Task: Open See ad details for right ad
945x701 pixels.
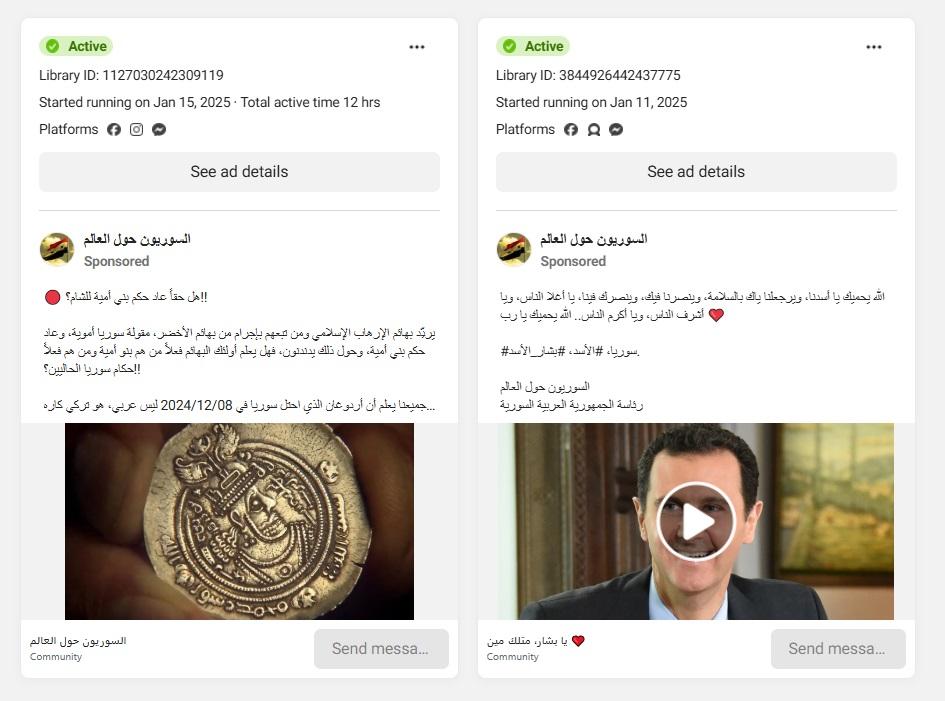Action: pyautogui.click(x=696, y=172)
